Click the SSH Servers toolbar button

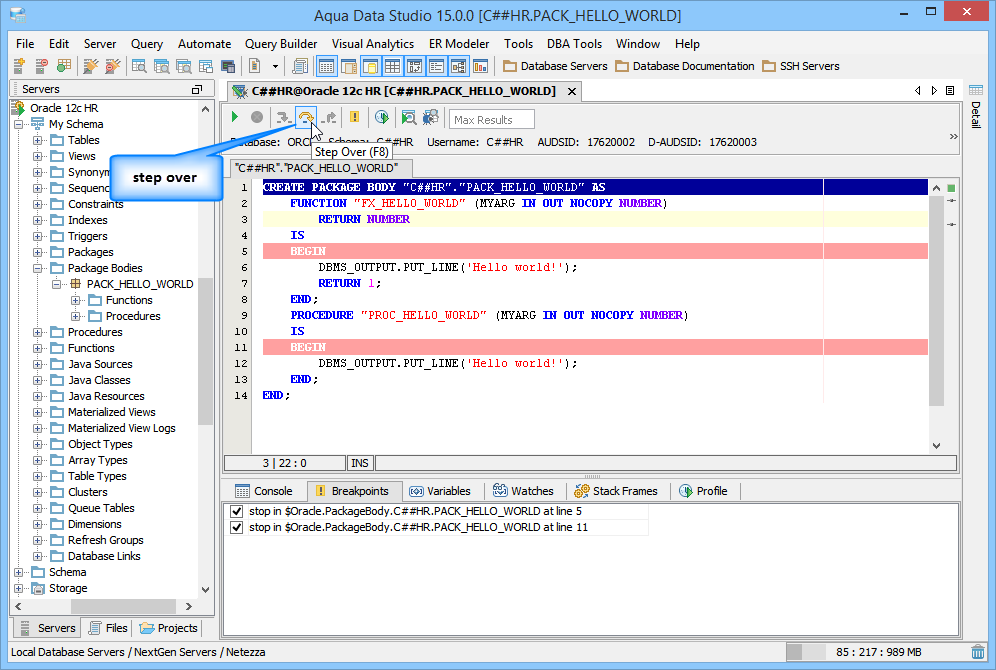(x=800, y=66)
